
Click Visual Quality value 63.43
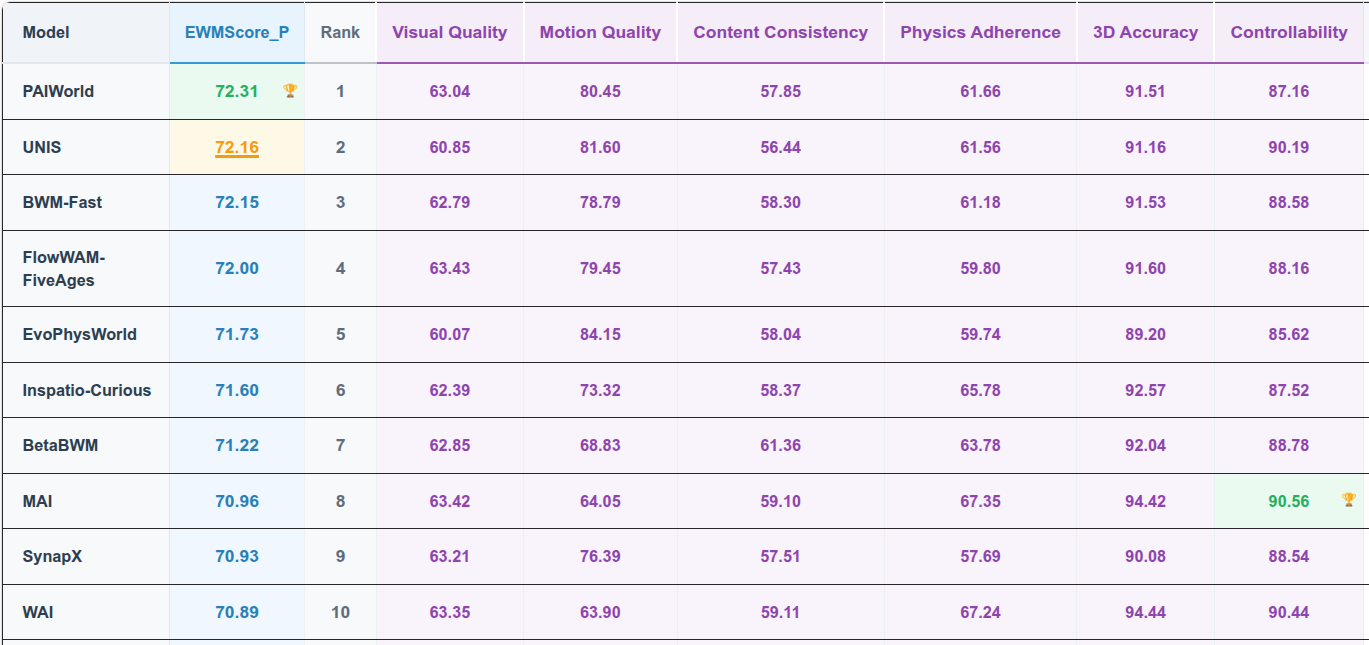[x=450, y=268]
